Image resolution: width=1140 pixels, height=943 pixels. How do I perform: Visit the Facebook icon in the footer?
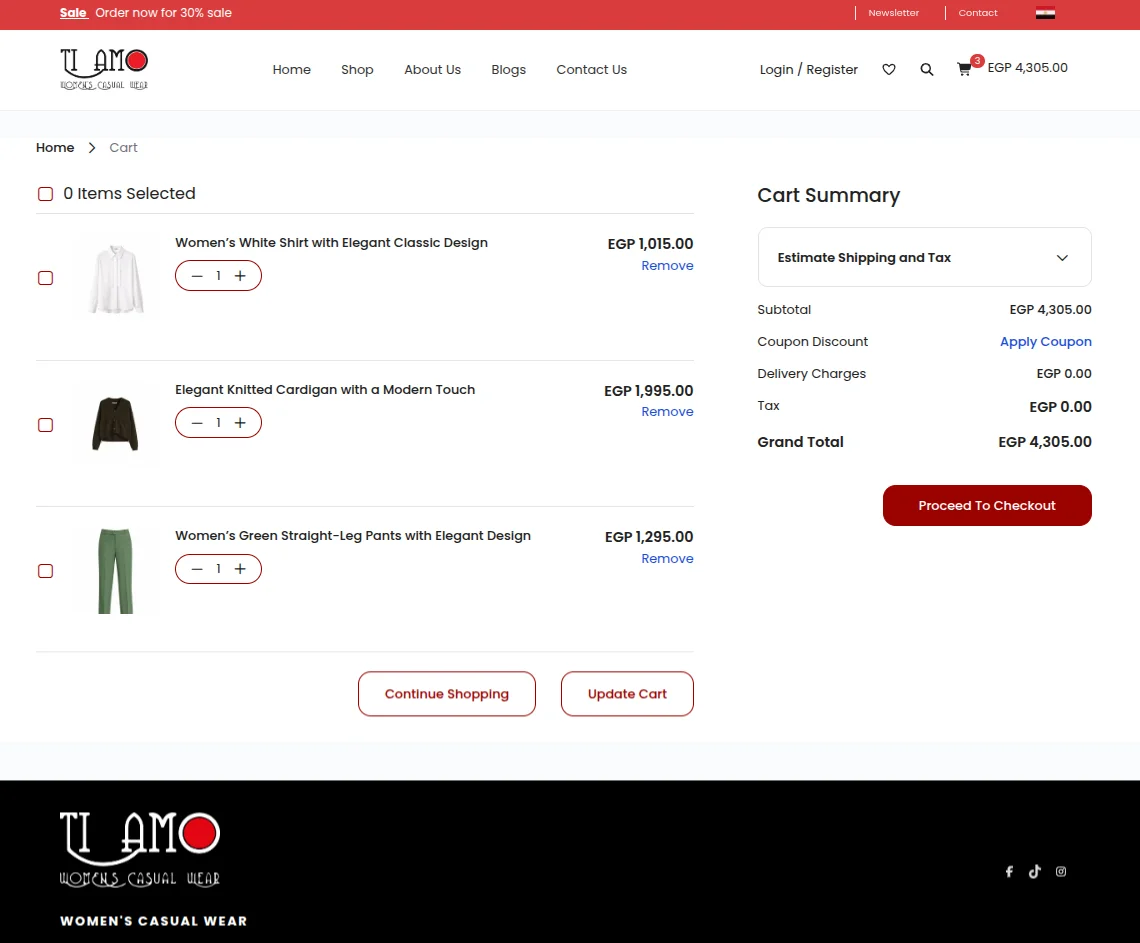click(1009, 871)
